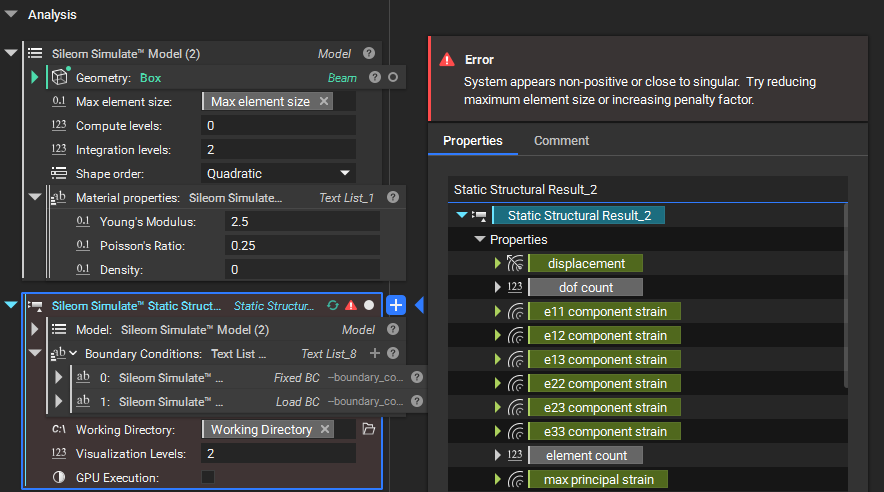Click the blue plus add button

tap(395, 305)
